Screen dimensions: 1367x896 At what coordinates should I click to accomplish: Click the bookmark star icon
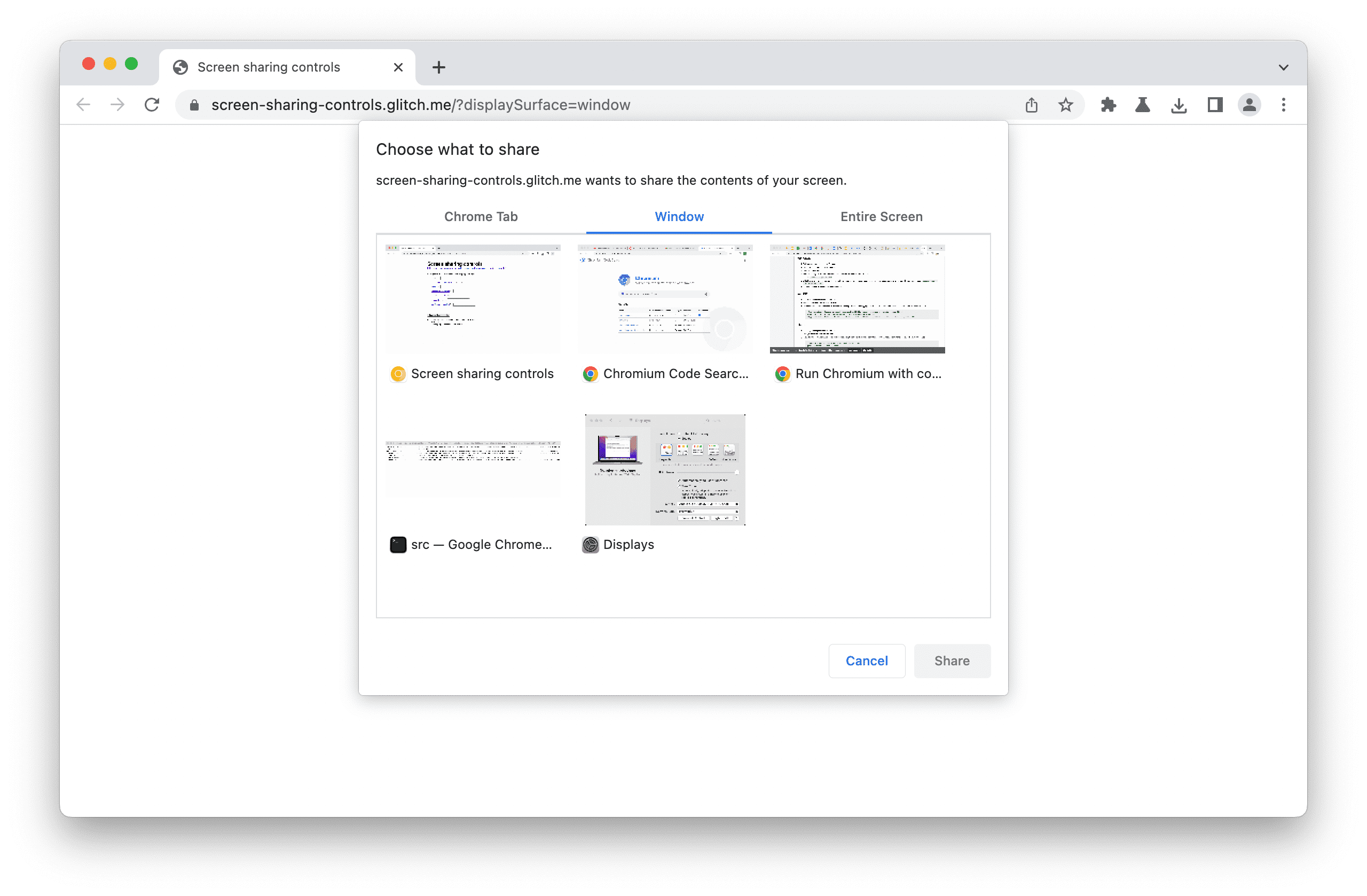1064,104
